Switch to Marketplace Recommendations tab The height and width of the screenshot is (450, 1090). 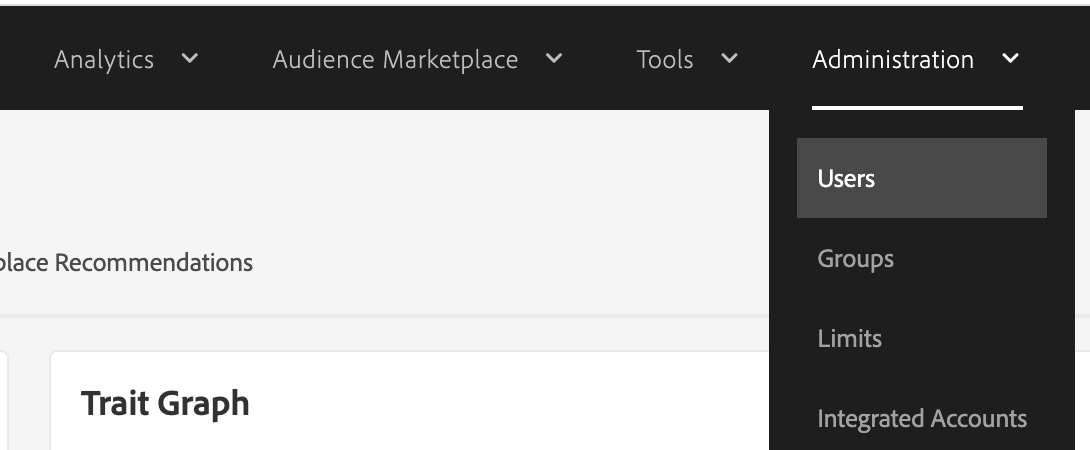tap(125, 263)
